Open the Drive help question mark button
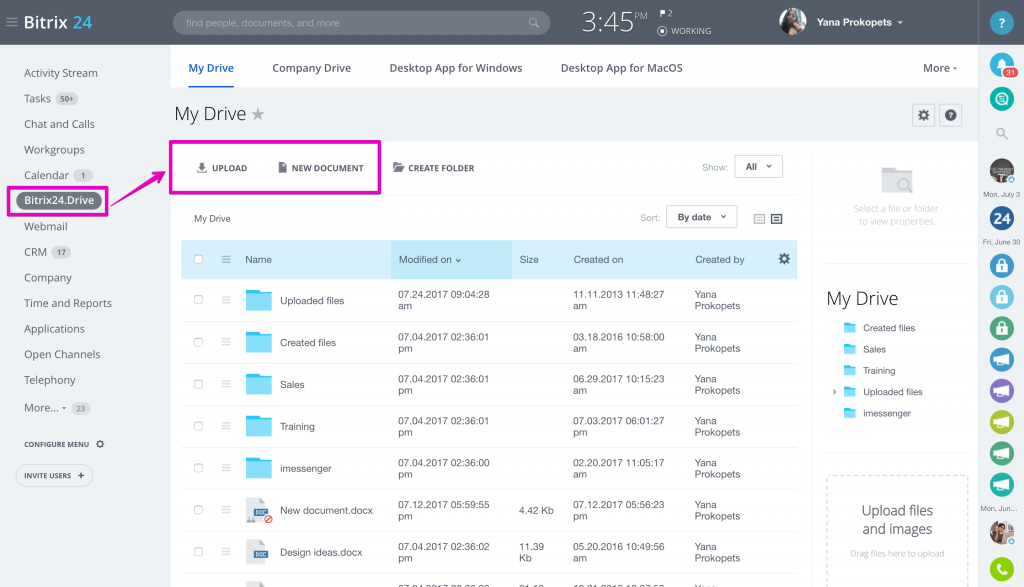The image size is (1024, 587). [950, 116]
